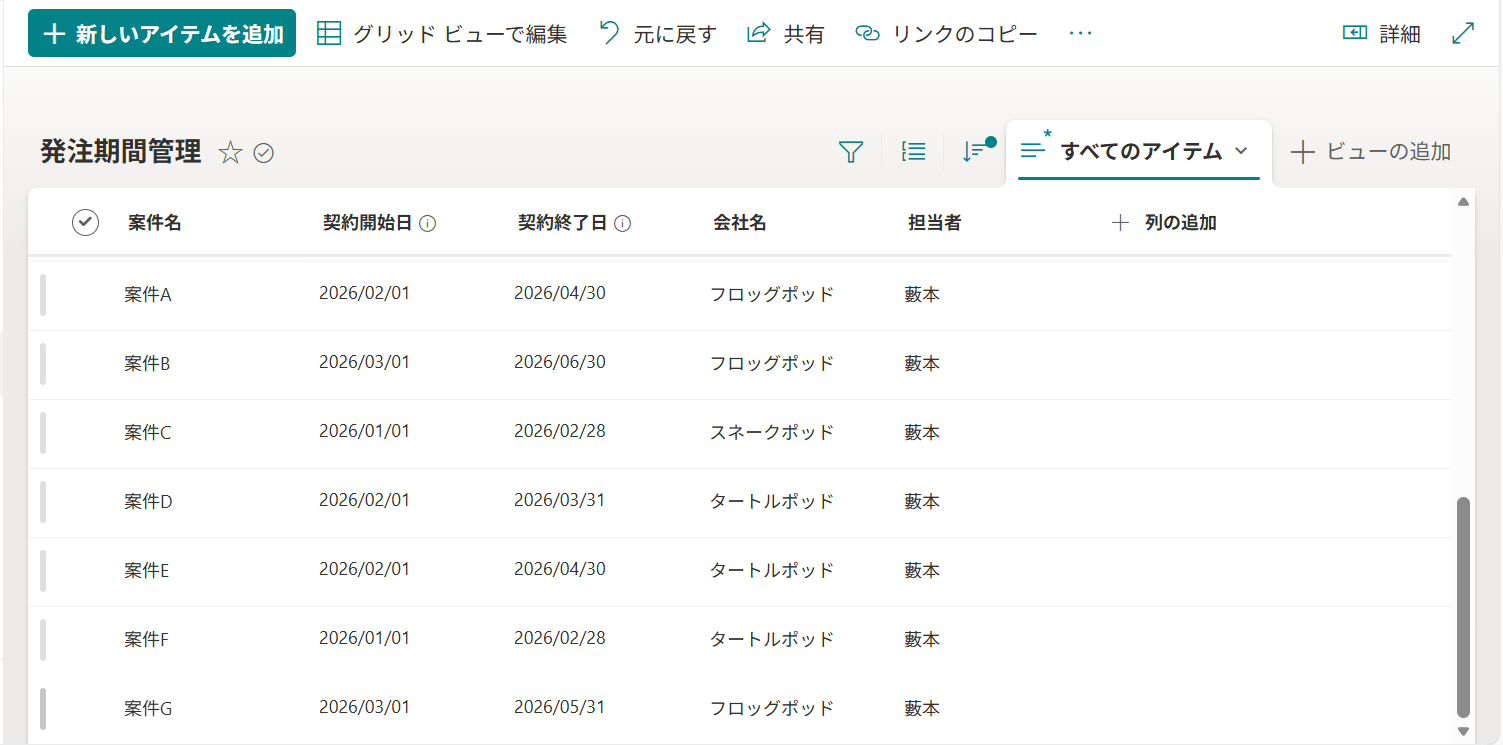This screenshot has width=1503, height=745.
Task: Click the undo icon 元に戻す
Action: pos(655,33)
